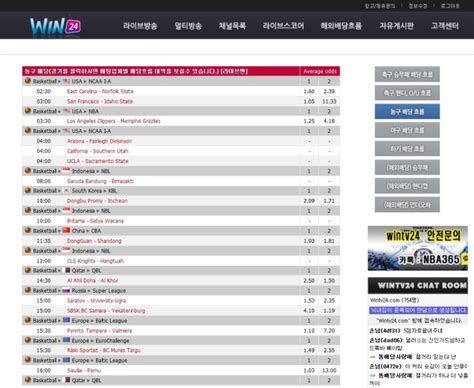This screenshot has width=474, height=388.
Task: Open Britama - Satya Wacana match
Action: click(x=95, y=221)
